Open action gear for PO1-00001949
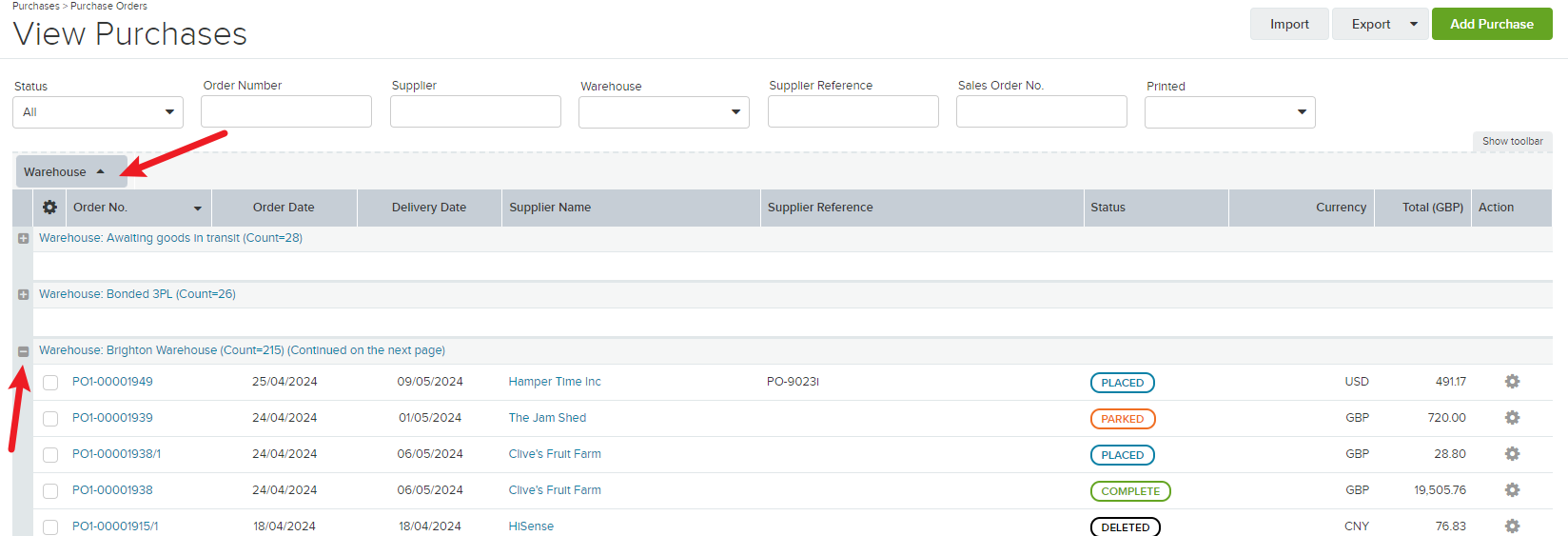Image resolution: width=1568 pixels, height=536 pixels. click(1512, 382)
